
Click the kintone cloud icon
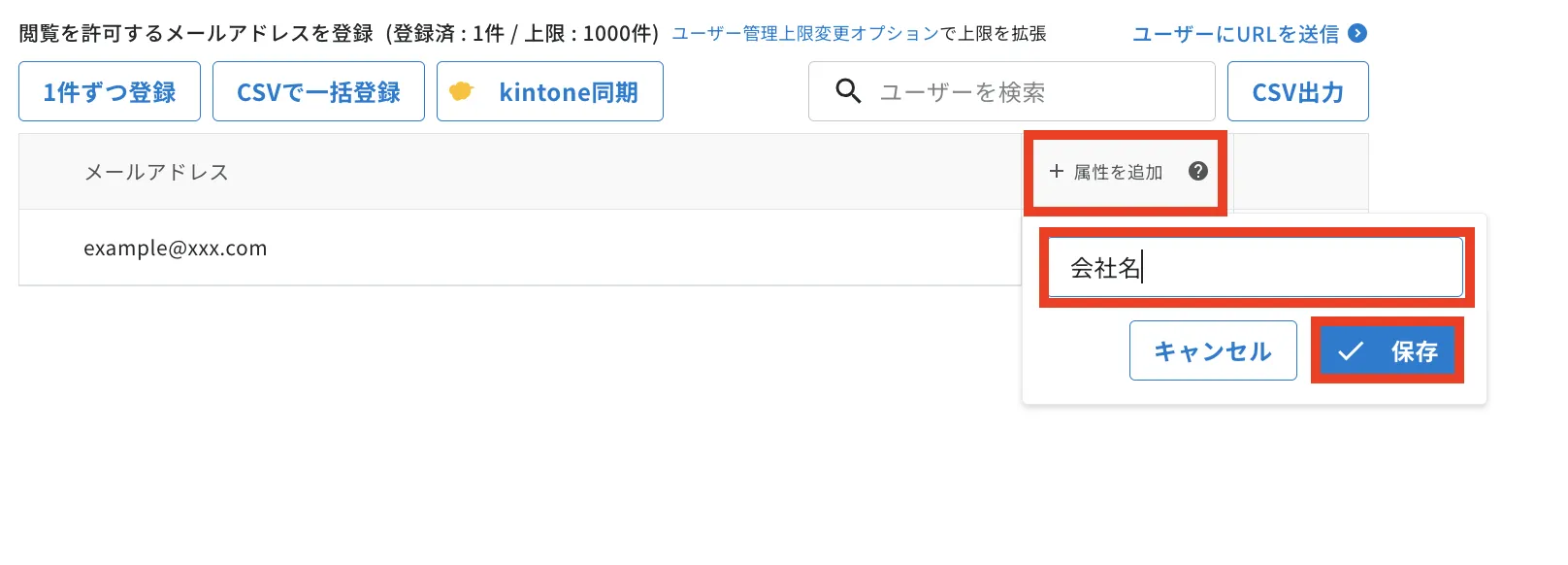coord(461,91)
